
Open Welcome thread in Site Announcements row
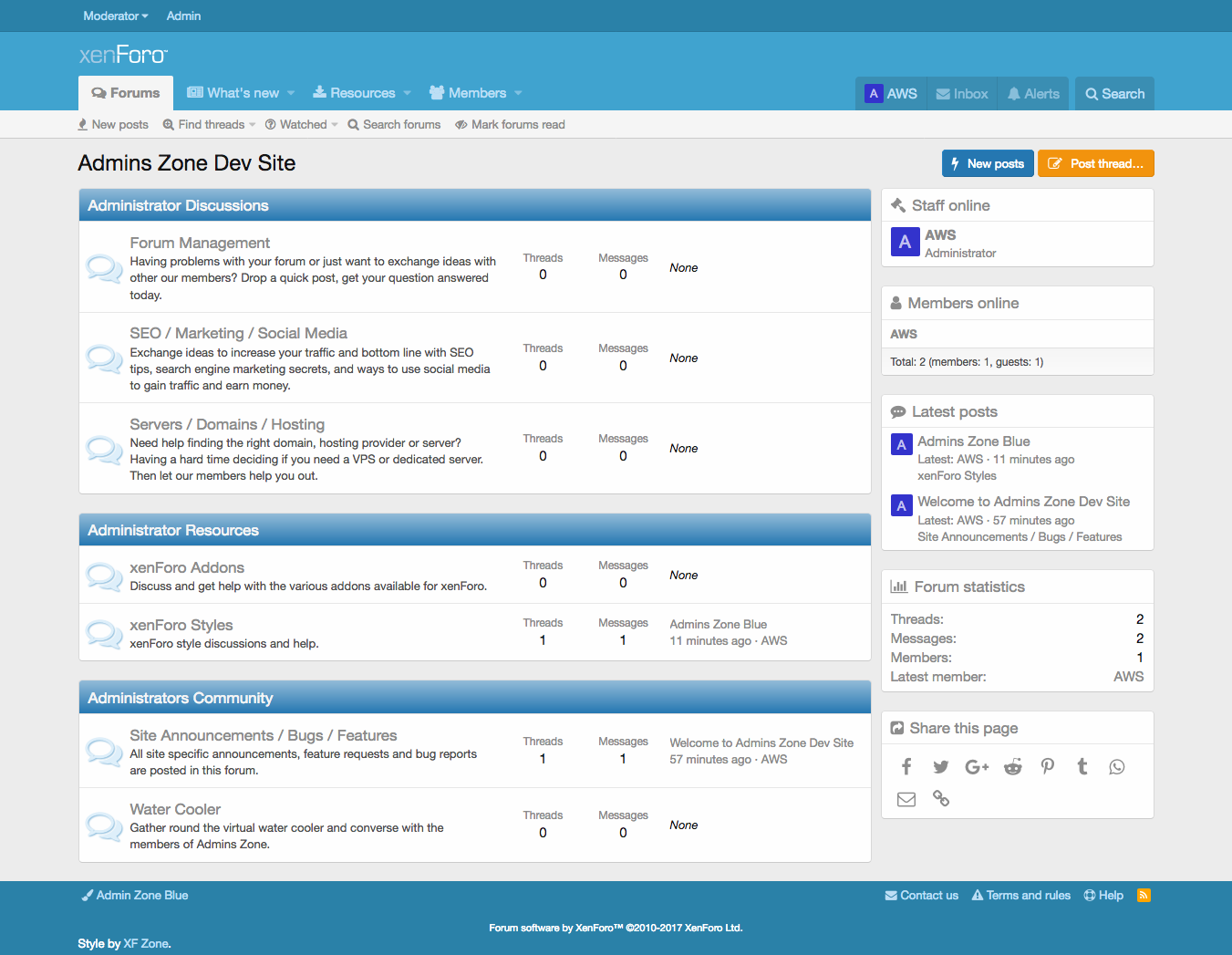(761, 743)
